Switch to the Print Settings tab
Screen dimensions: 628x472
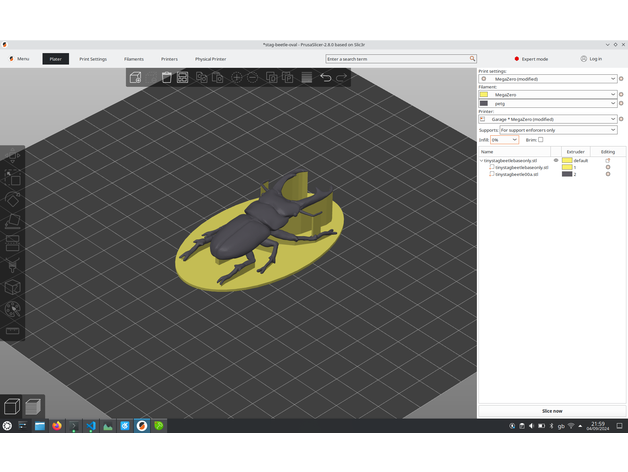[93, 59]
